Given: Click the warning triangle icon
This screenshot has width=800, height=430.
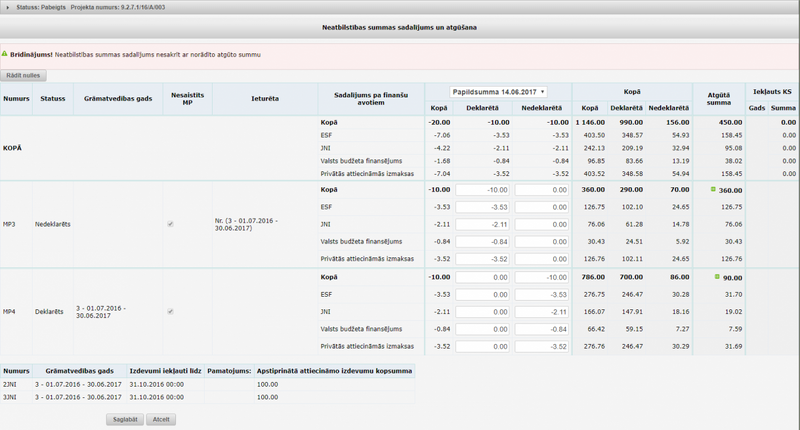Looking at the screenshot, I should 5,54.
